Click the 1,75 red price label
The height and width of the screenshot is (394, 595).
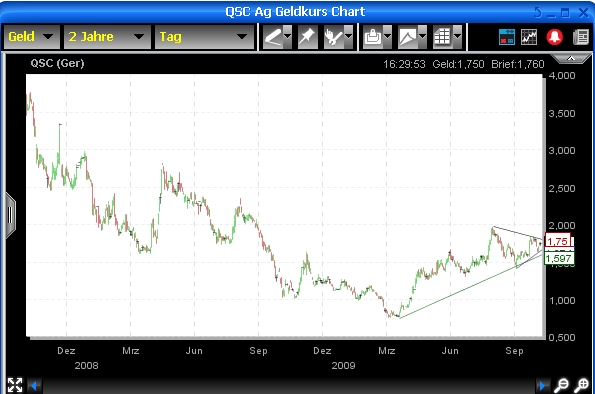(x=557, y=241)
